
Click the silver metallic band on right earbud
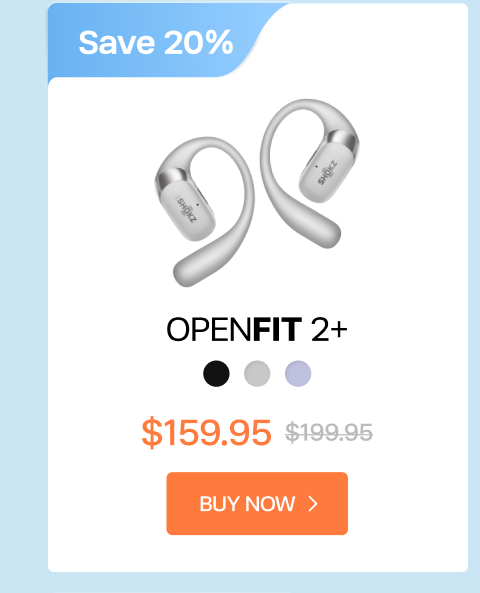pos(342,142)
